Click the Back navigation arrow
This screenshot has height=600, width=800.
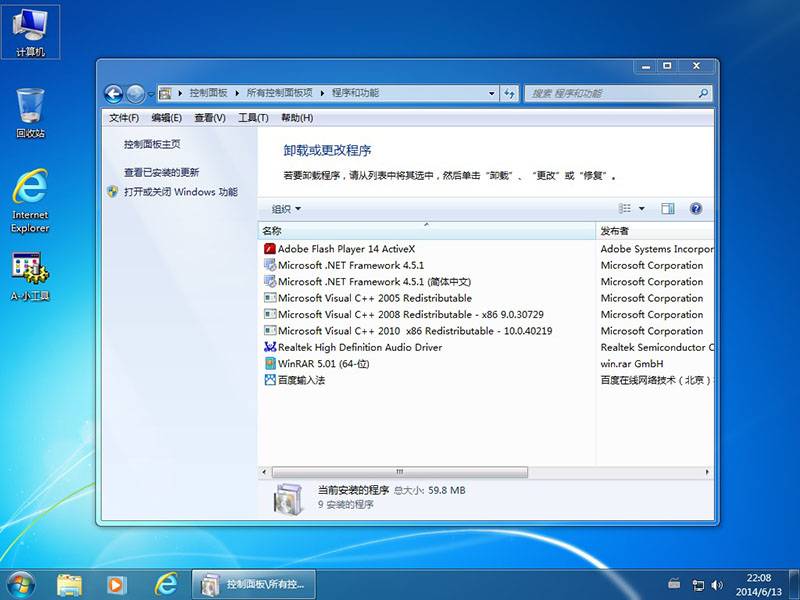[113, 94]
